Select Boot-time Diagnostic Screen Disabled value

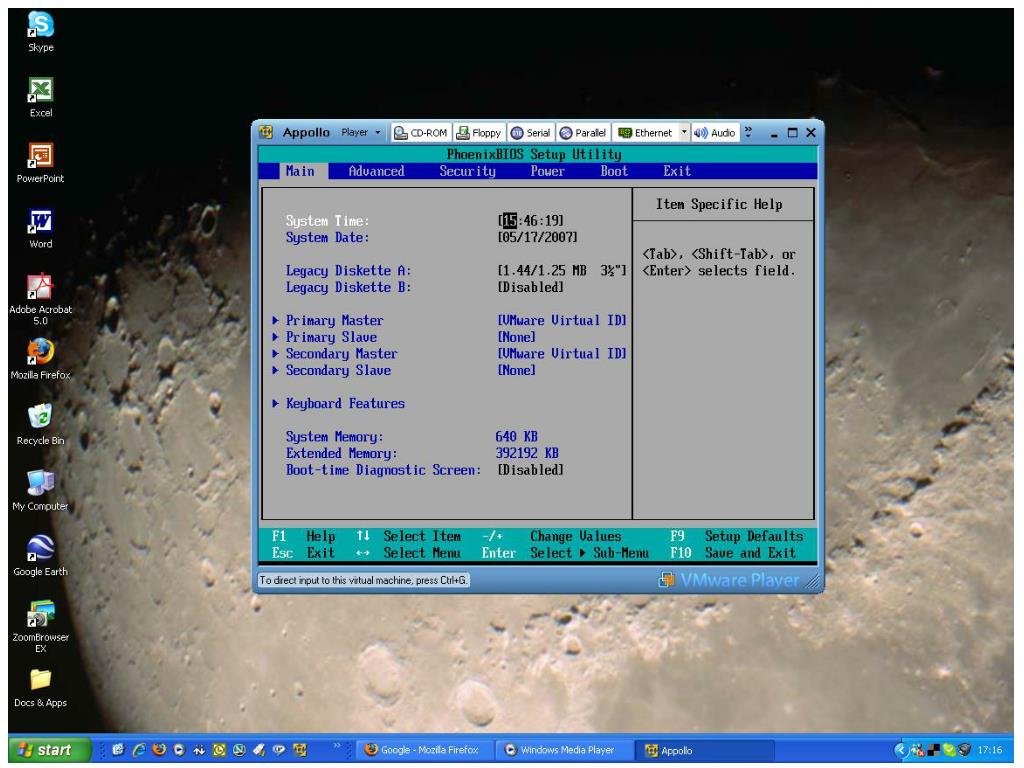[530, 470]
